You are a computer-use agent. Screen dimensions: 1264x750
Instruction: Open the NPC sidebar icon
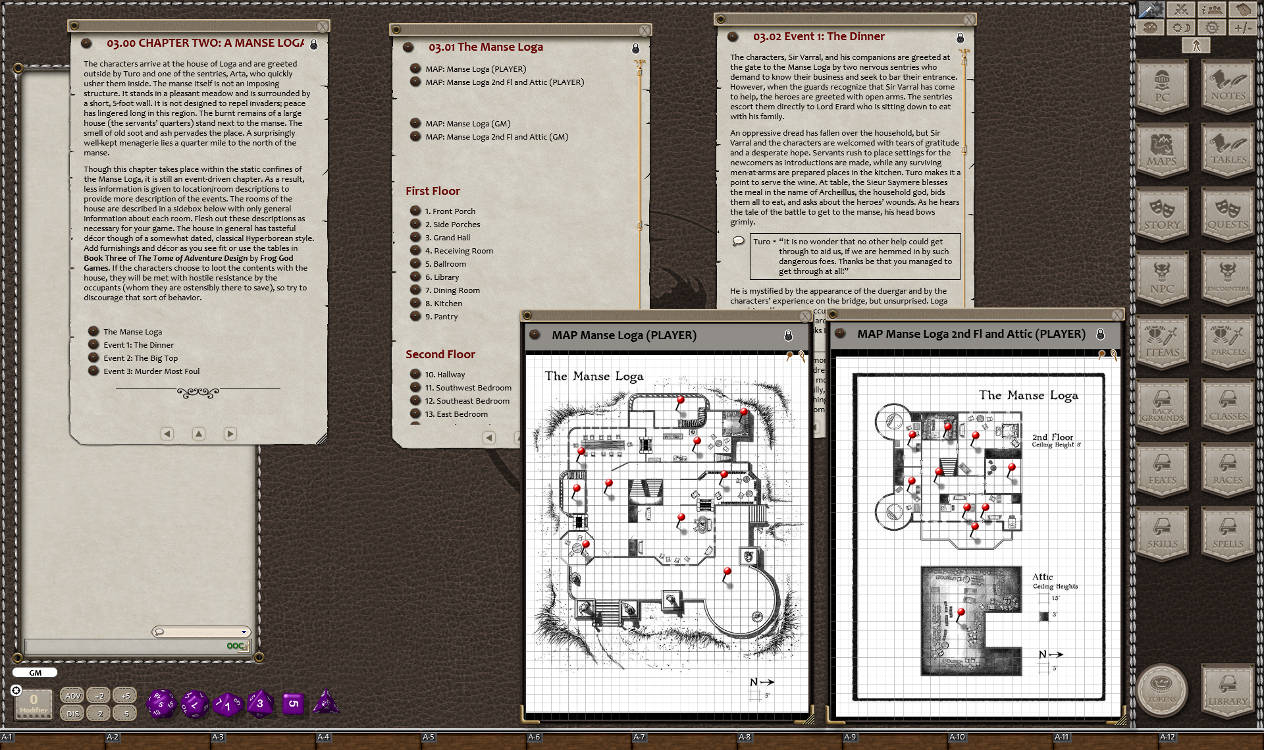pyautogui.click(x=1163, y=279)
